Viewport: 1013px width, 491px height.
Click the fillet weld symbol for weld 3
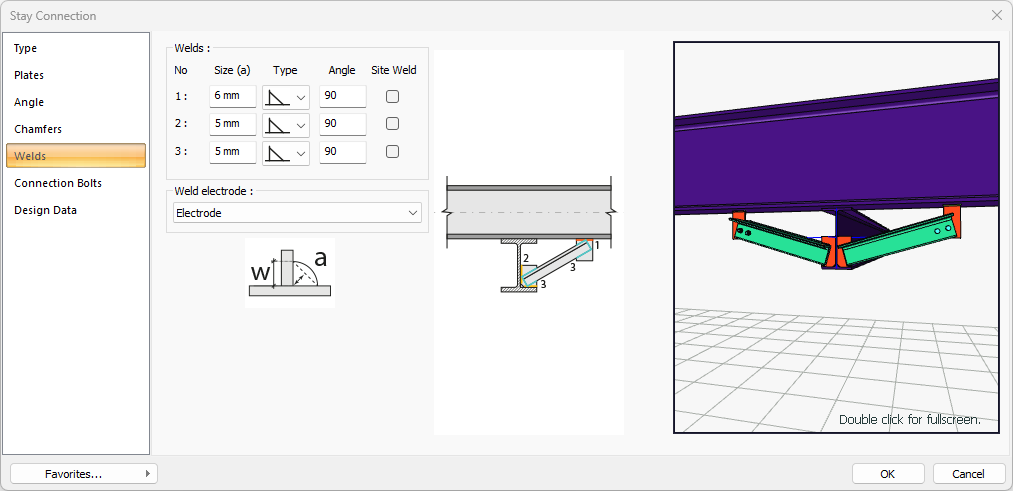tap(277, 152)
